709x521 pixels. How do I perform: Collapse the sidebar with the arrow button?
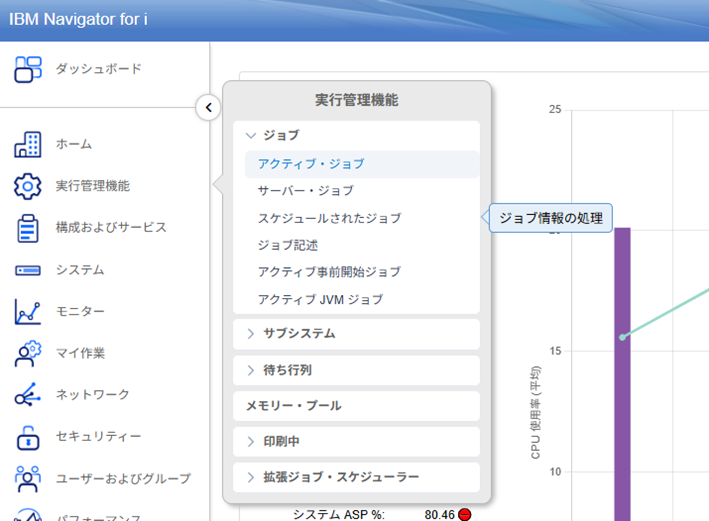(208, 108)
